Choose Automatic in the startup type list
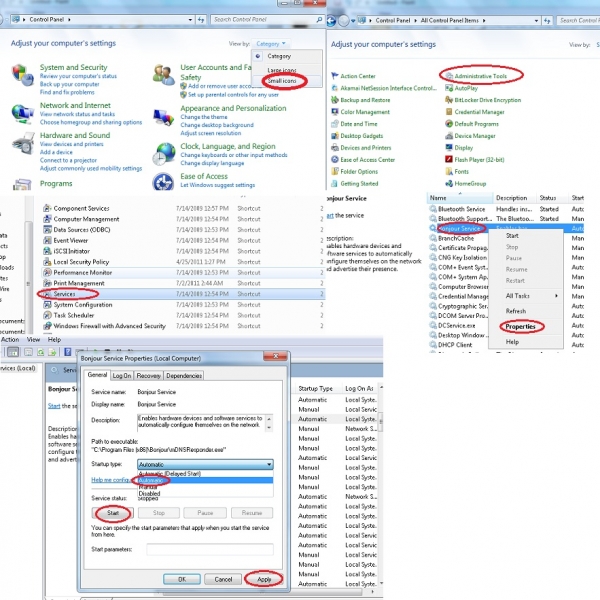This screenshot has width=600, height=600. coord(205,480)
